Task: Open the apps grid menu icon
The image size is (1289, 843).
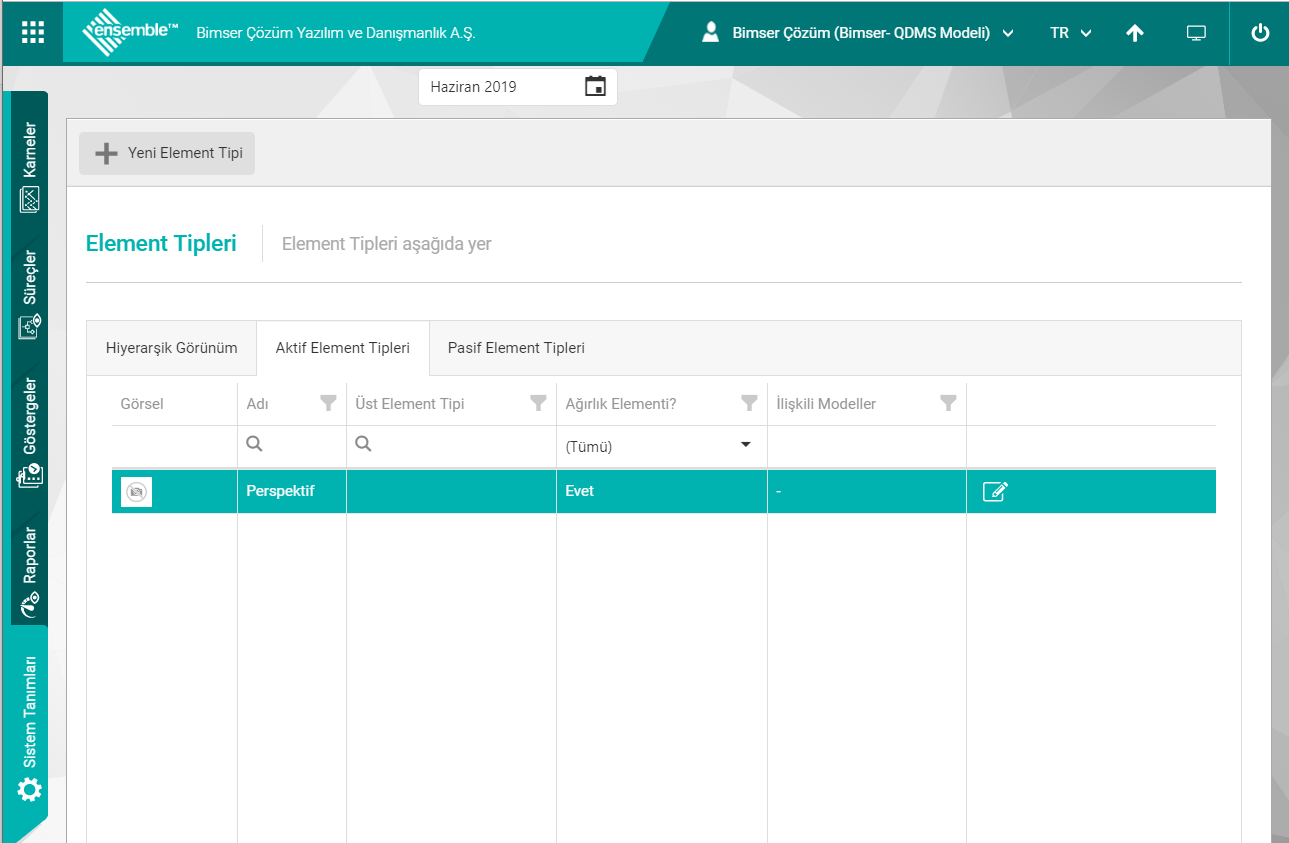Action: click(x=33, y=33)
